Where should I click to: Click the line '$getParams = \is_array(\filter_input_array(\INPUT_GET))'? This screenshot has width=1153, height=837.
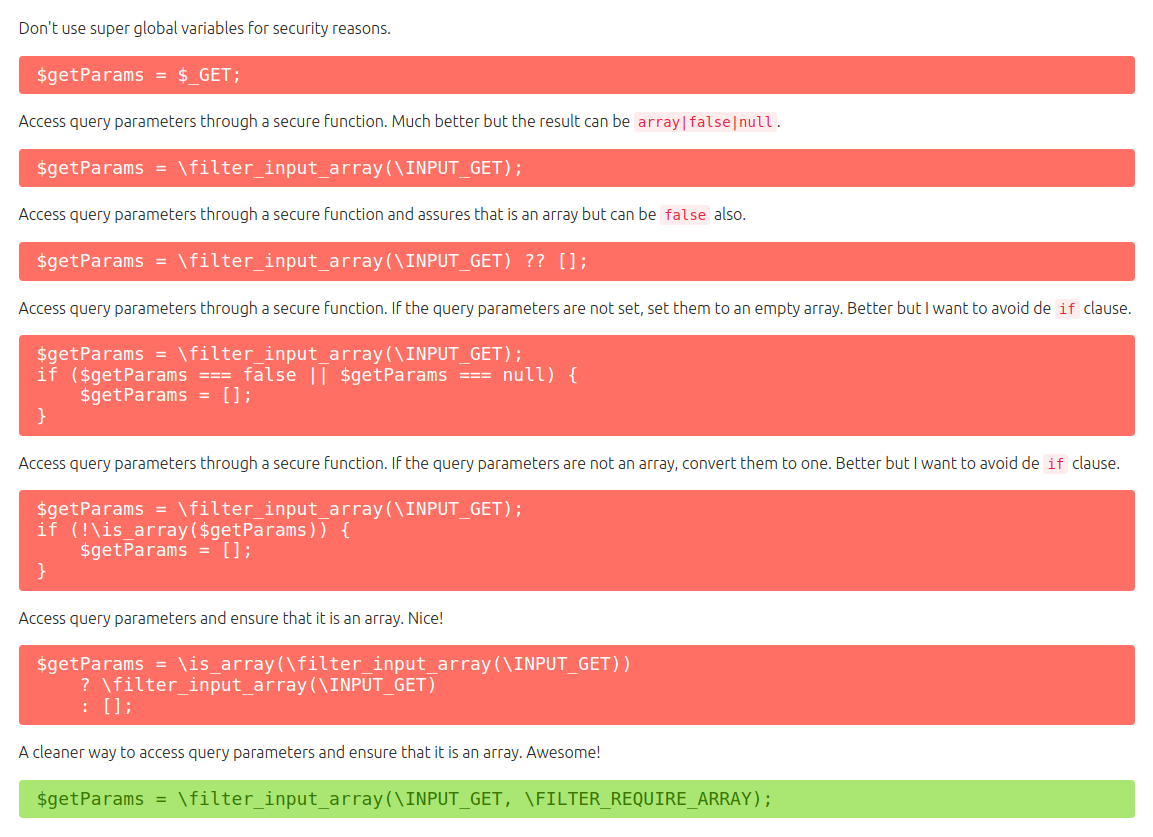coord(334,664)
